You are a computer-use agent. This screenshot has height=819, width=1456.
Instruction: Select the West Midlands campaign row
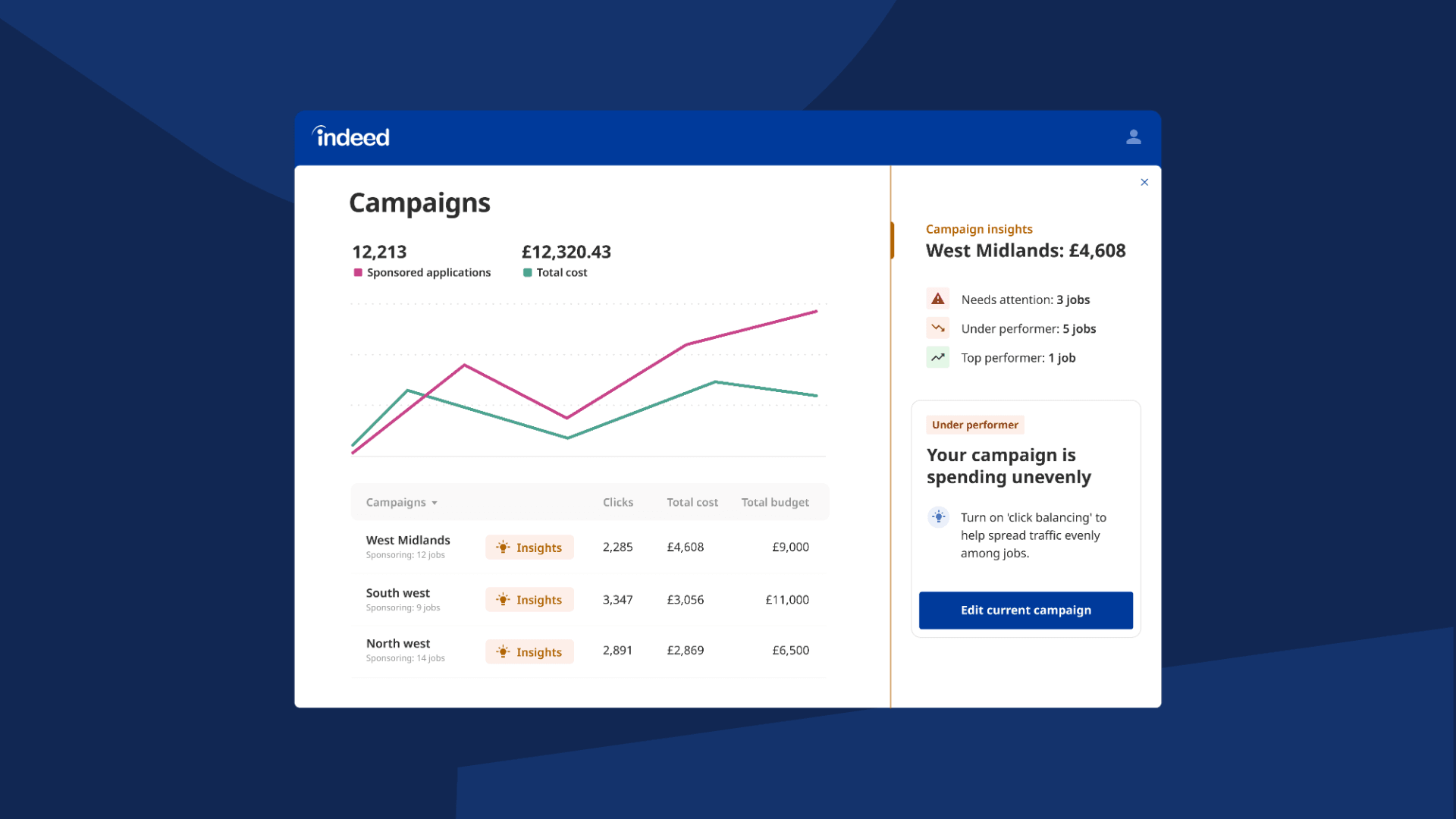[408, 540]
